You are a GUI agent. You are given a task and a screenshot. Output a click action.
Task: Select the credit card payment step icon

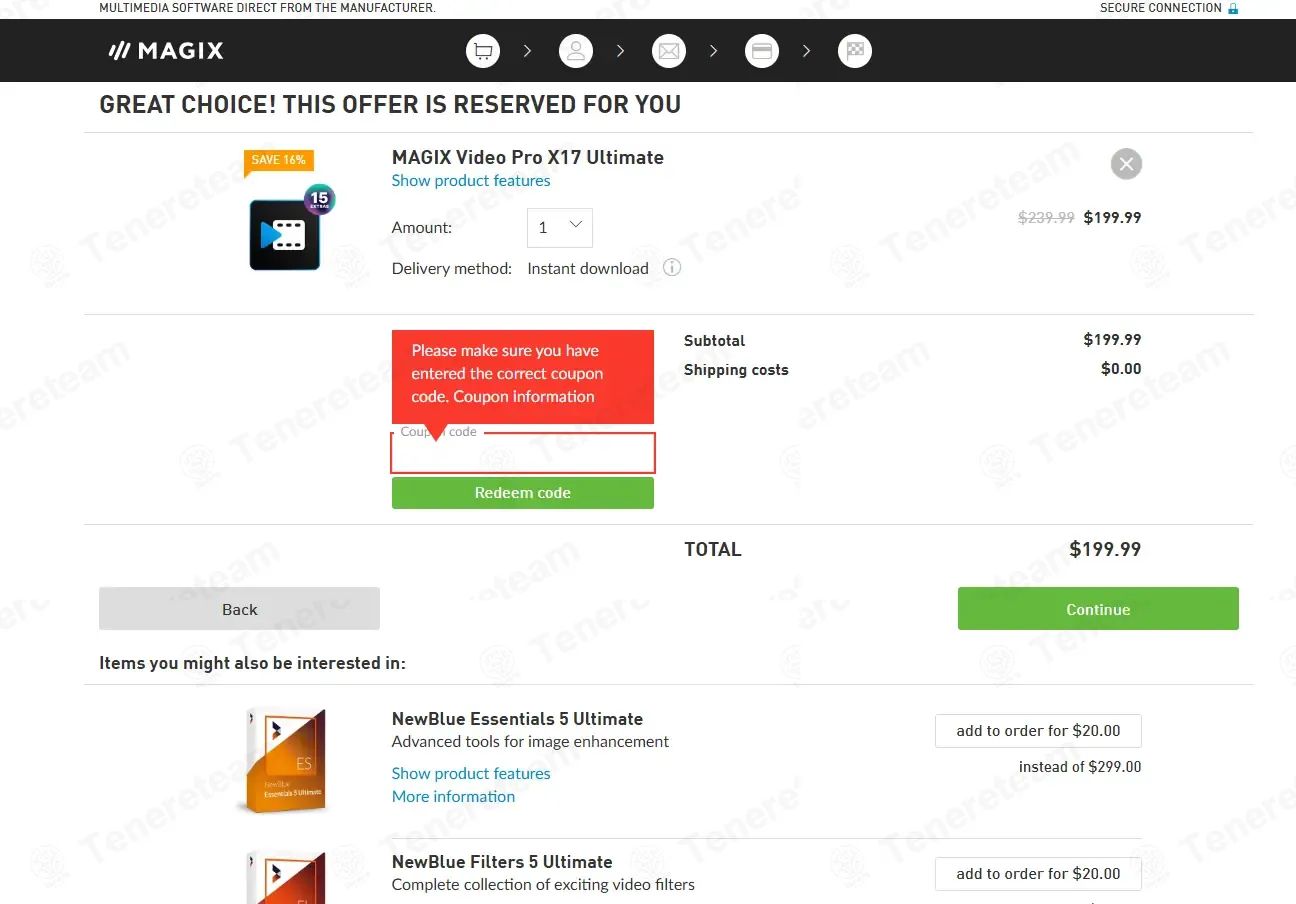(x=762, y=51)
